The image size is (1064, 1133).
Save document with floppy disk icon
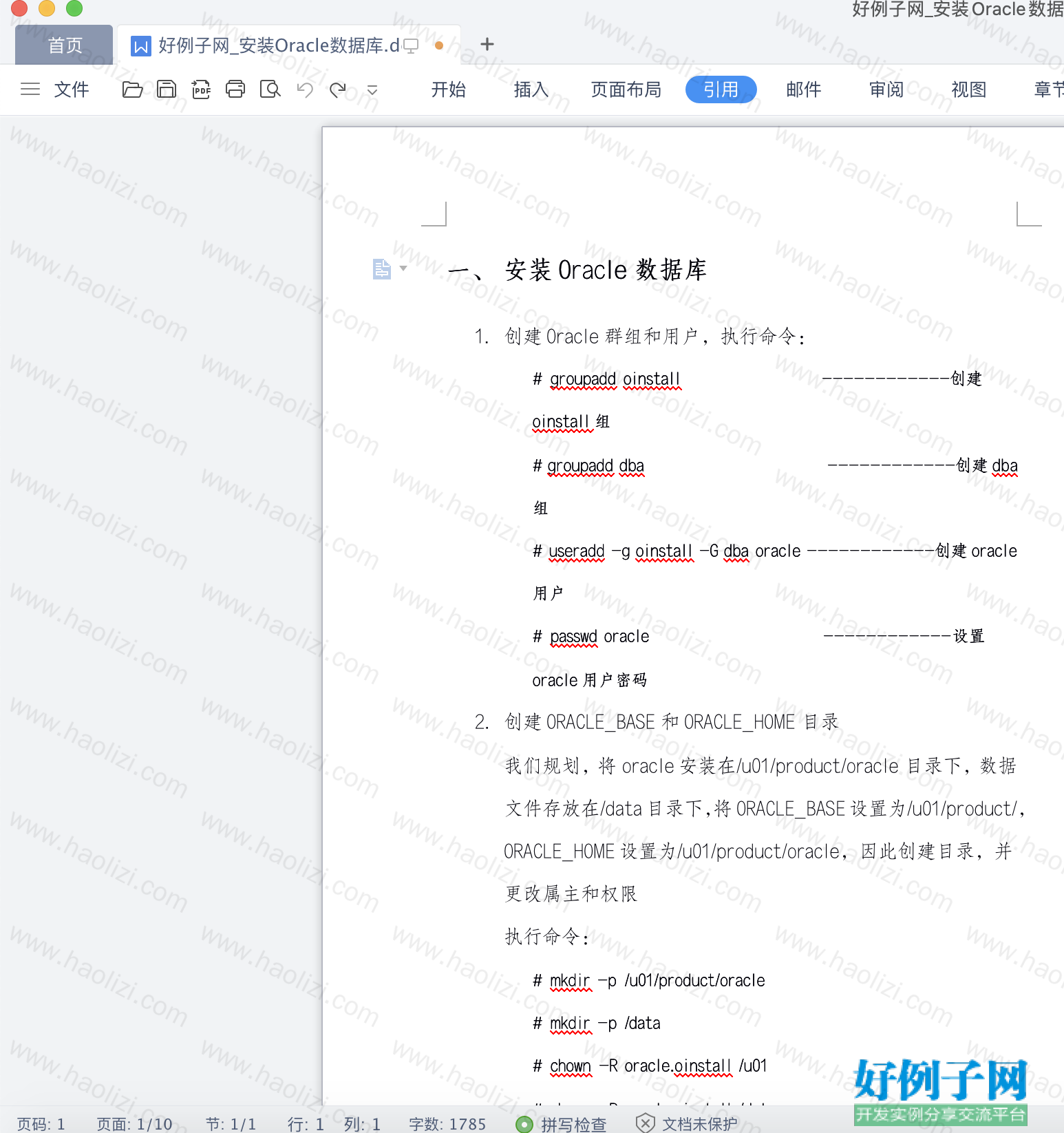[167, 89]
